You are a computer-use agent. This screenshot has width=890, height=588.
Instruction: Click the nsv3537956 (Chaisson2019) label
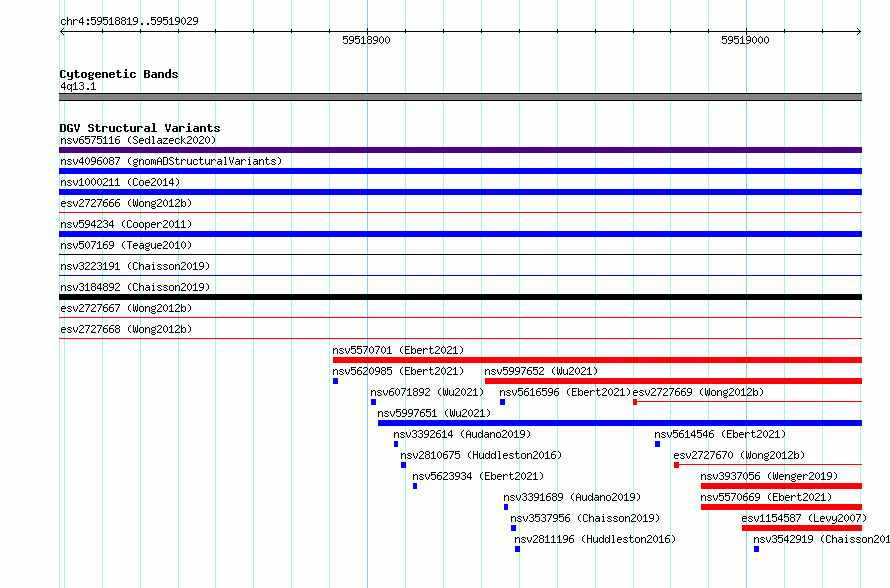585,518
